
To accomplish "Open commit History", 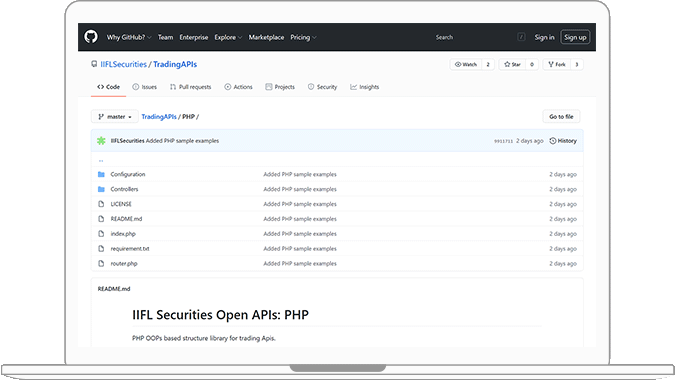I will point(563,141).
